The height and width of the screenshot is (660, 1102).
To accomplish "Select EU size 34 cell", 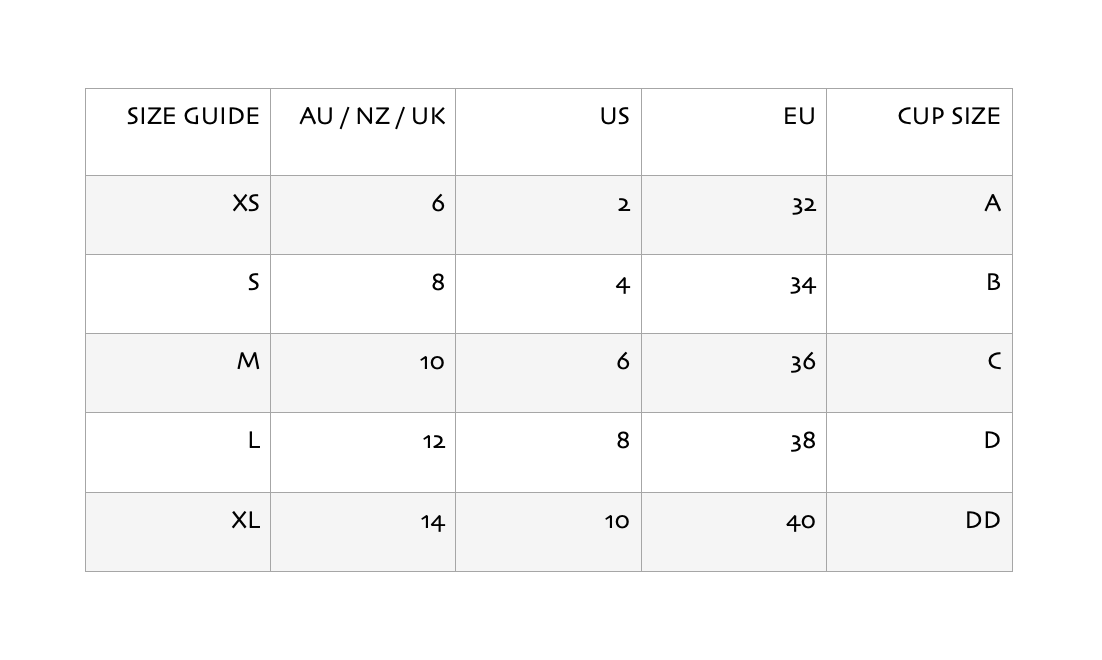I will [x=802, y=284].
